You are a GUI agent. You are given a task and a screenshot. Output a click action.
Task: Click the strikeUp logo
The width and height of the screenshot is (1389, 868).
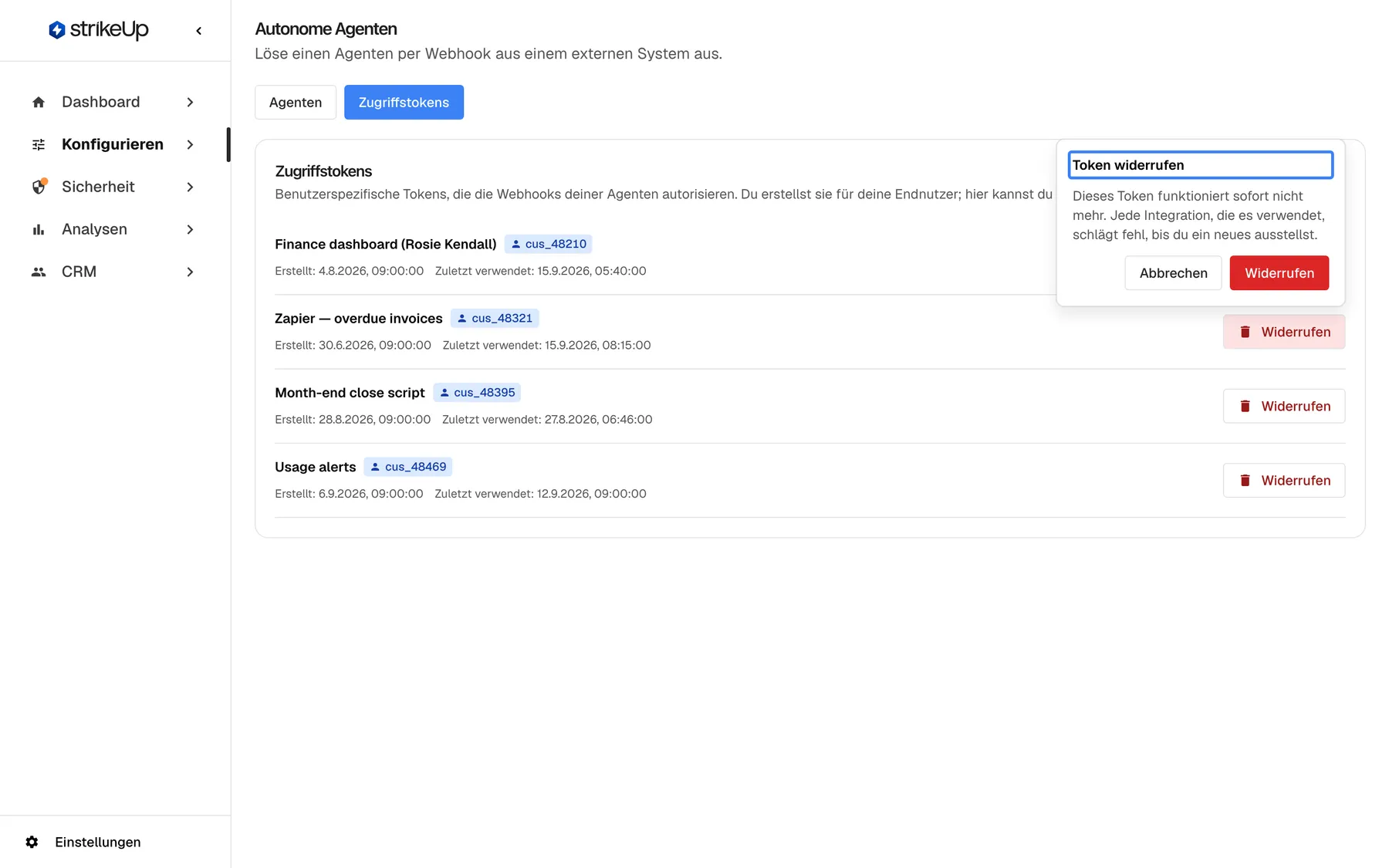point(98,29)
